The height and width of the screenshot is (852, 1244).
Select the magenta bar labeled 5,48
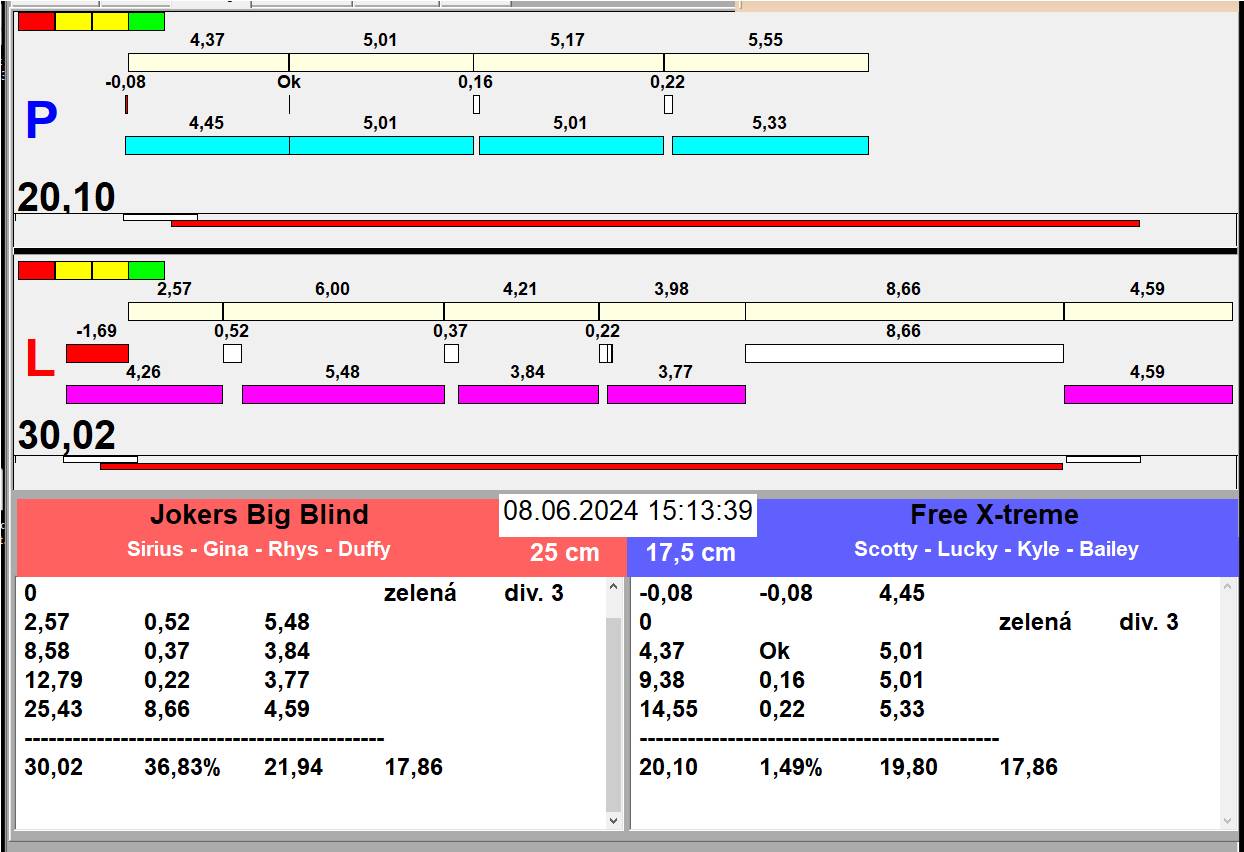pyautogui.click(x=343, y=394)
